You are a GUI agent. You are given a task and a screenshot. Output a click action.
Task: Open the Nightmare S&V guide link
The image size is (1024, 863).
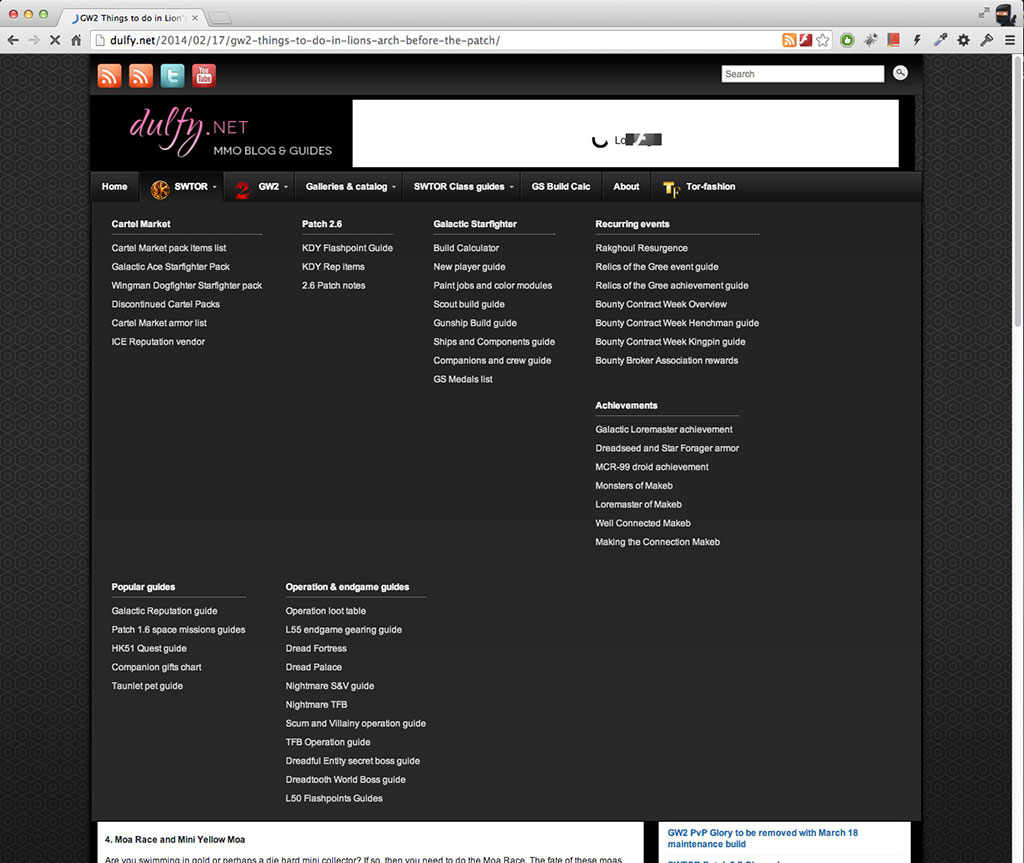[x=330, y=686]
